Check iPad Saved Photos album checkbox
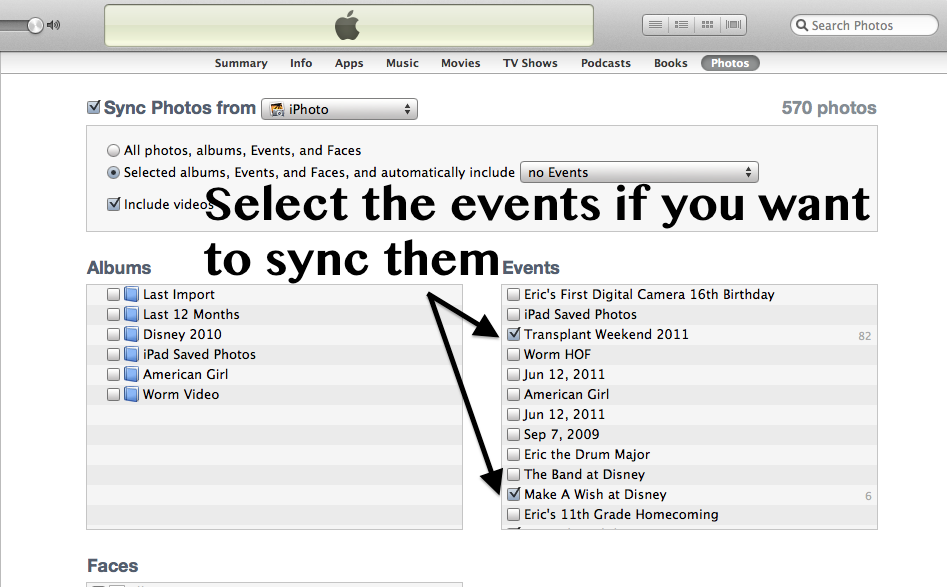The height and width of the screenshot is (587, 947). 113,354
